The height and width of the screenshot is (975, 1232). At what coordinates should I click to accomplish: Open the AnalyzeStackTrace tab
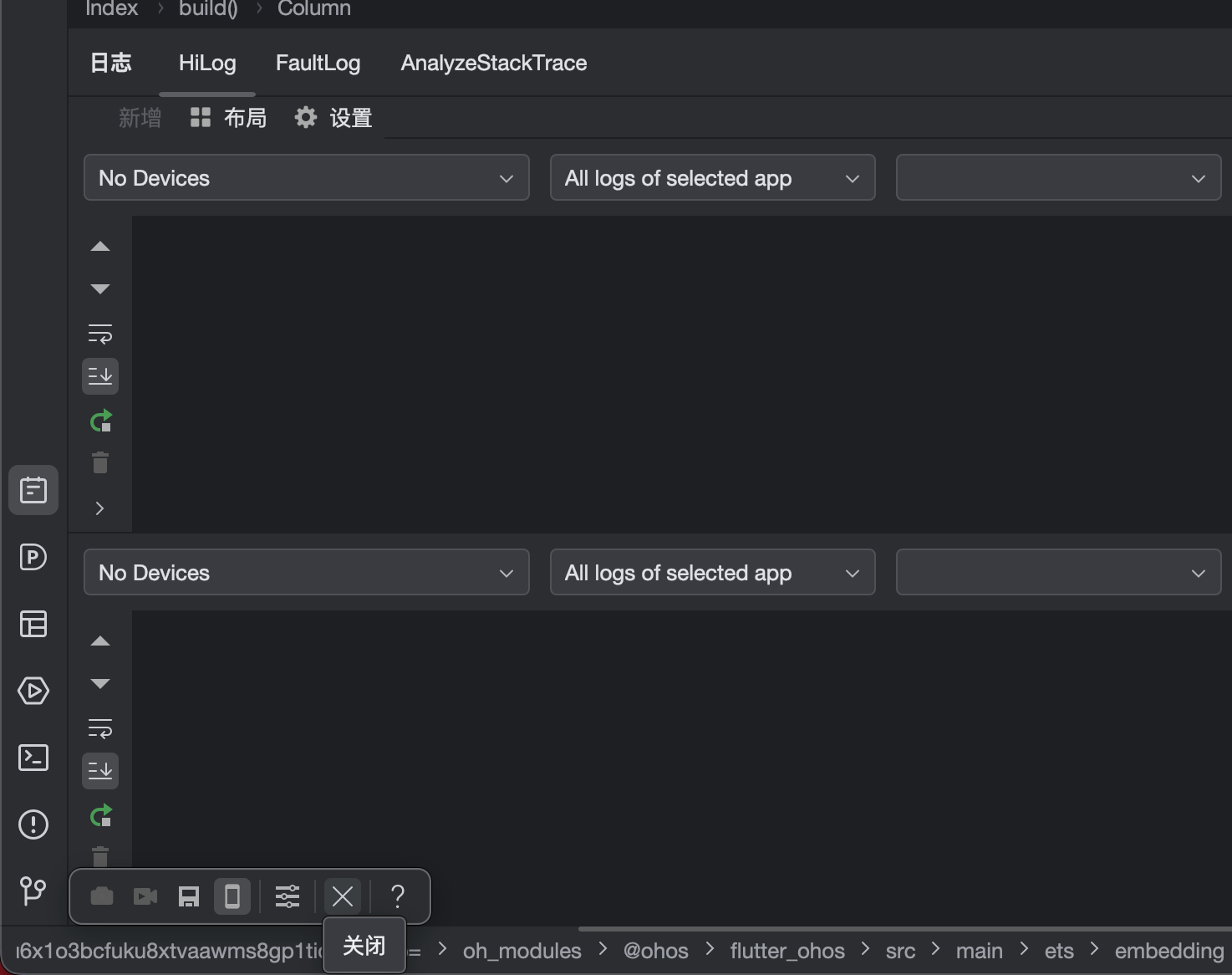pyautogui.click(x=493, y=64)
